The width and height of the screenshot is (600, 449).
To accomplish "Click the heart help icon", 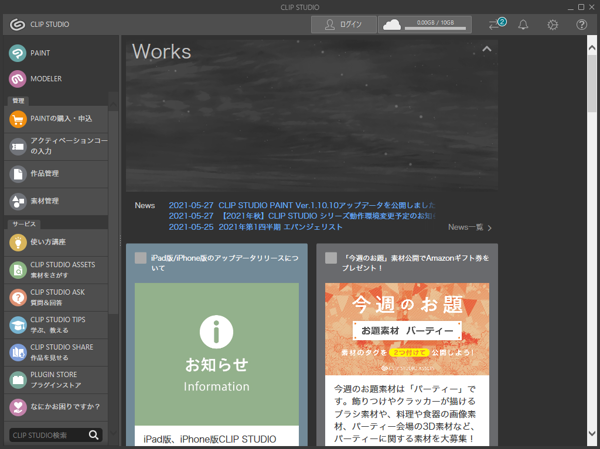I will click(x=18, y=407).
